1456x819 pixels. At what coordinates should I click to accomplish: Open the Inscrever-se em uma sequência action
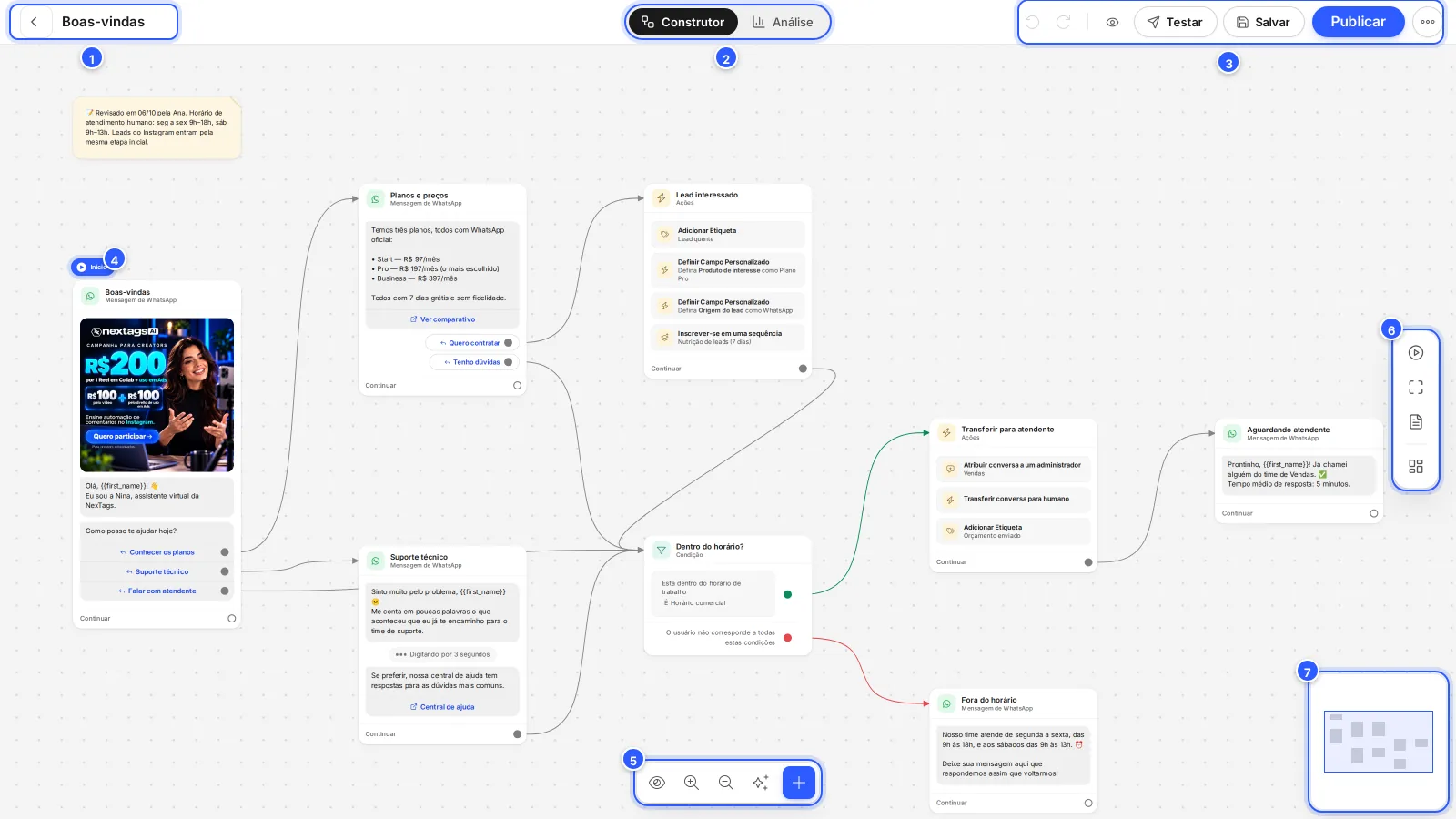[x=727, y=338]
